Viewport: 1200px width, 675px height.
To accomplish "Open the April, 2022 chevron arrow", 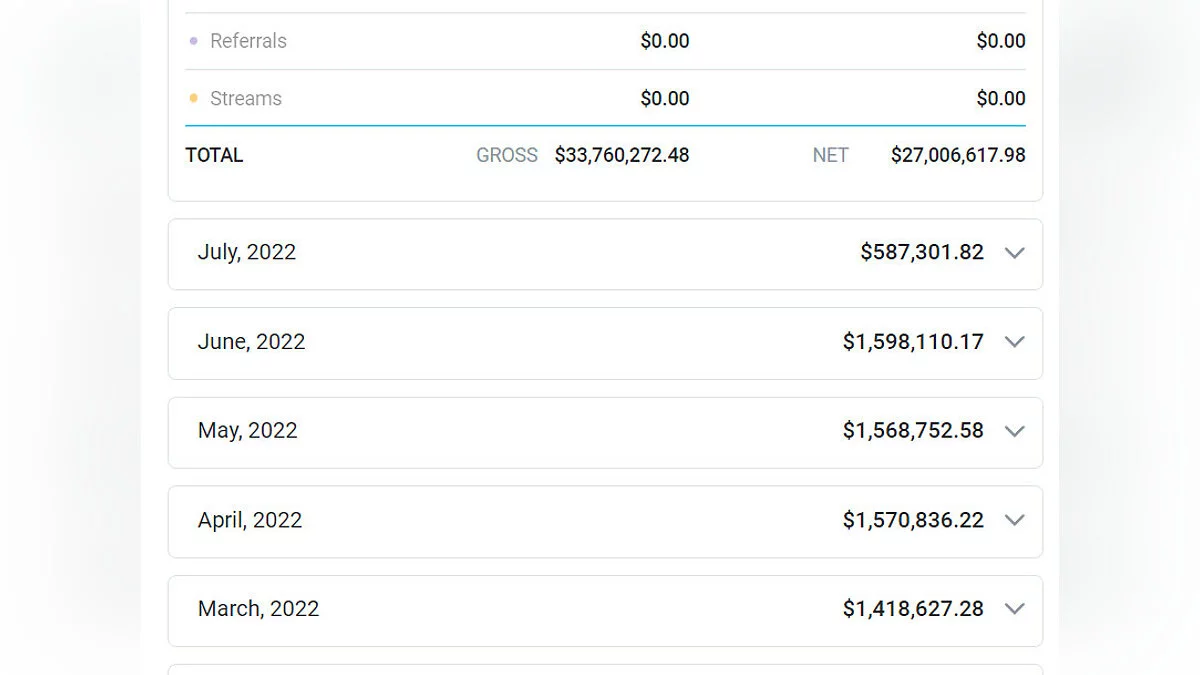I will point(1014,520).
